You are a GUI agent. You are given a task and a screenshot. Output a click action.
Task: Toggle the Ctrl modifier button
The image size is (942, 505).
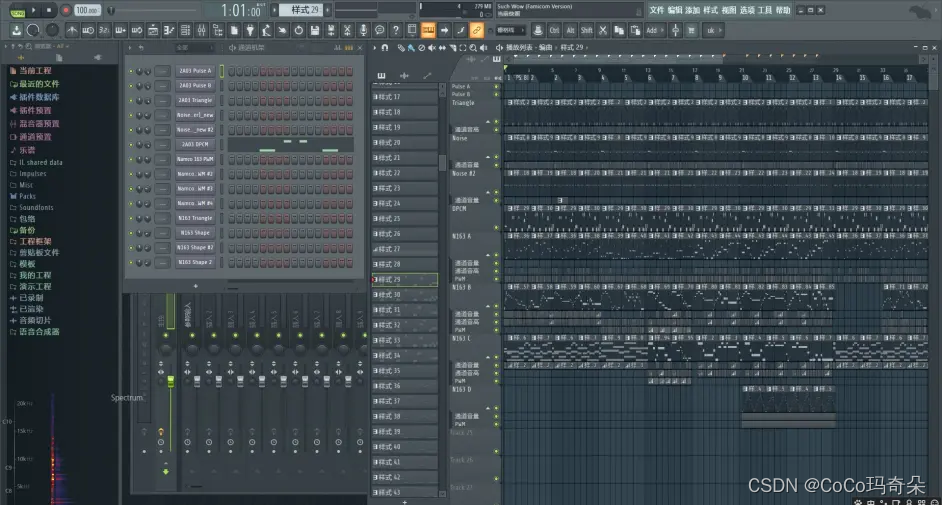point(554,30)
